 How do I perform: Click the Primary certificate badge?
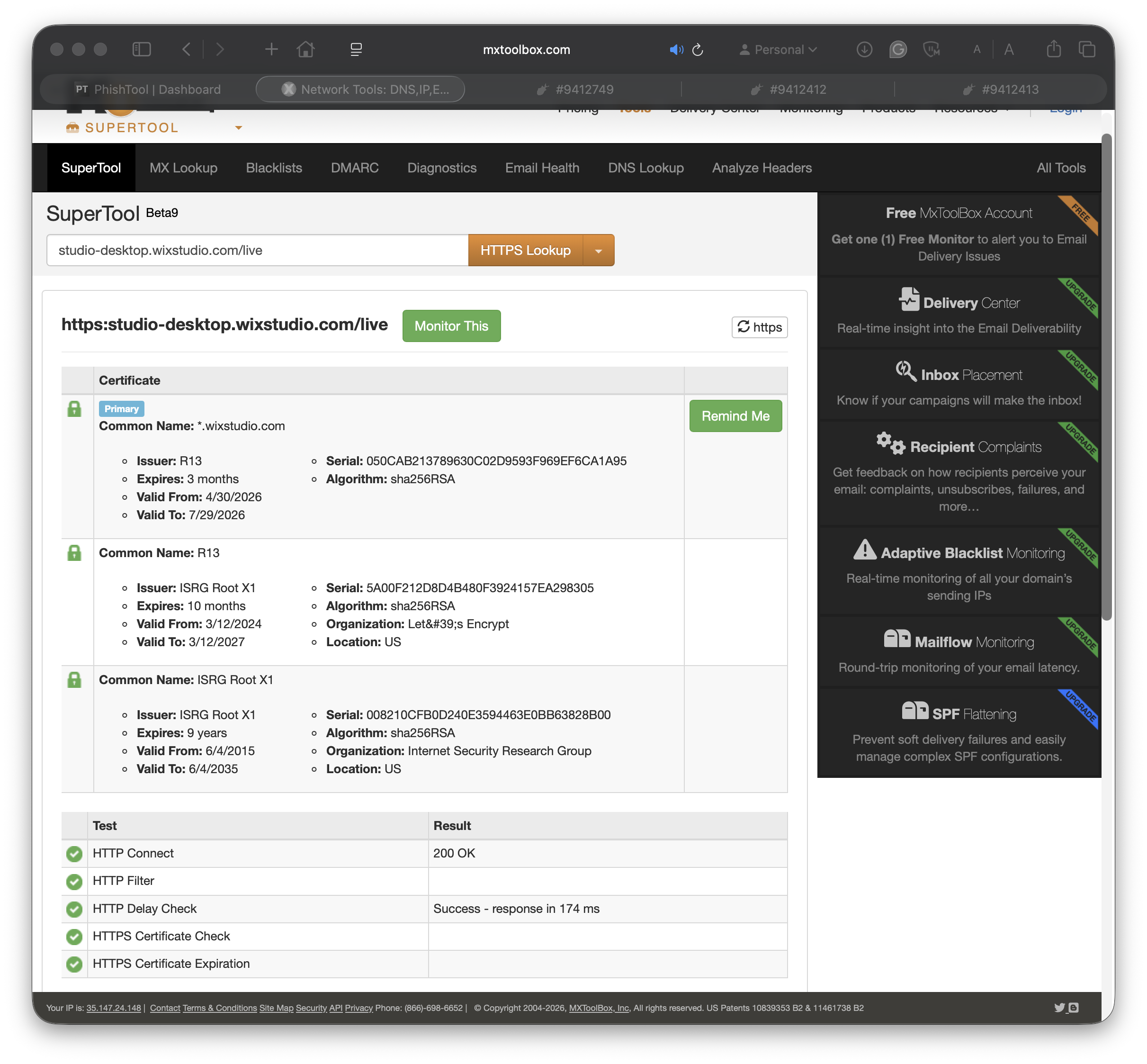121,409
